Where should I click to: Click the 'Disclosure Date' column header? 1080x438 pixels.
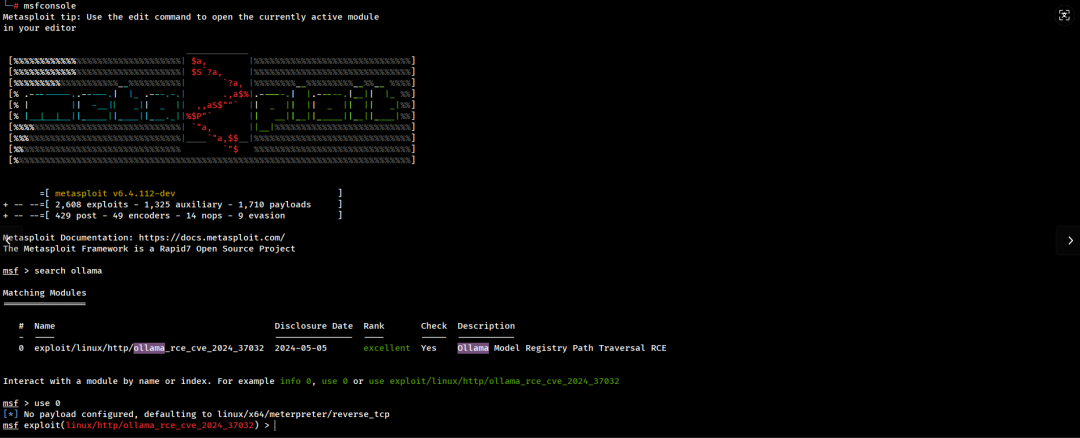click(x=313, y=326)
